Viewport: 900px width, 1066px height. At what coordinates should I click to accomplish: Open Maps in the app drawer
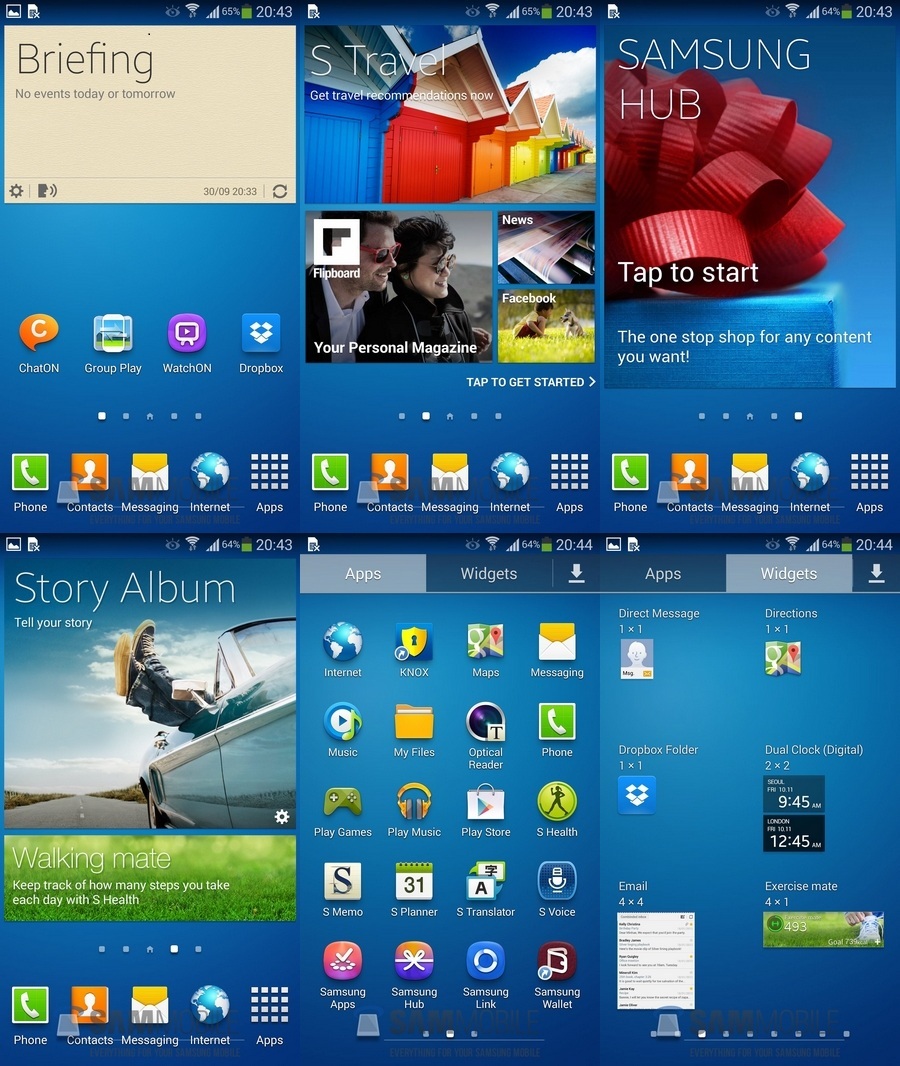coord(485,642)
